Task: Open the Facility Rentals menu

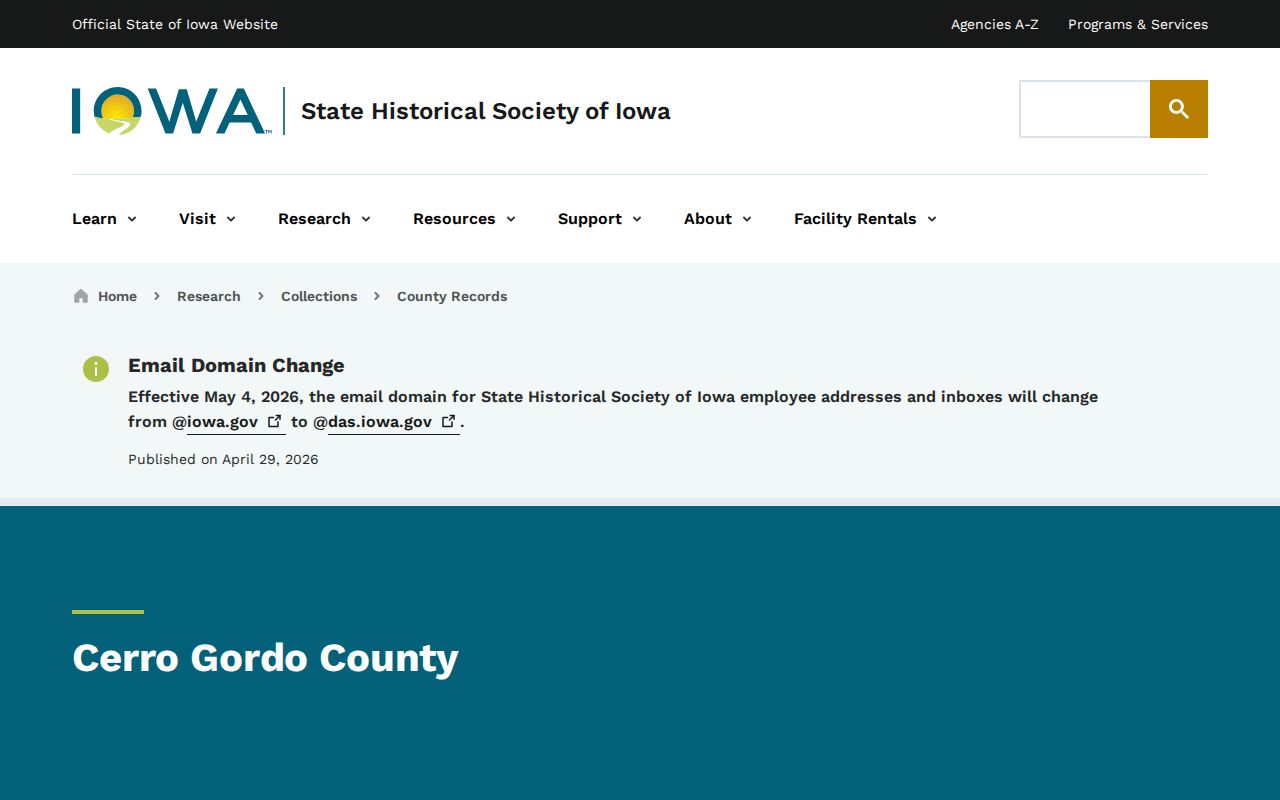Action: click(865, 219)
